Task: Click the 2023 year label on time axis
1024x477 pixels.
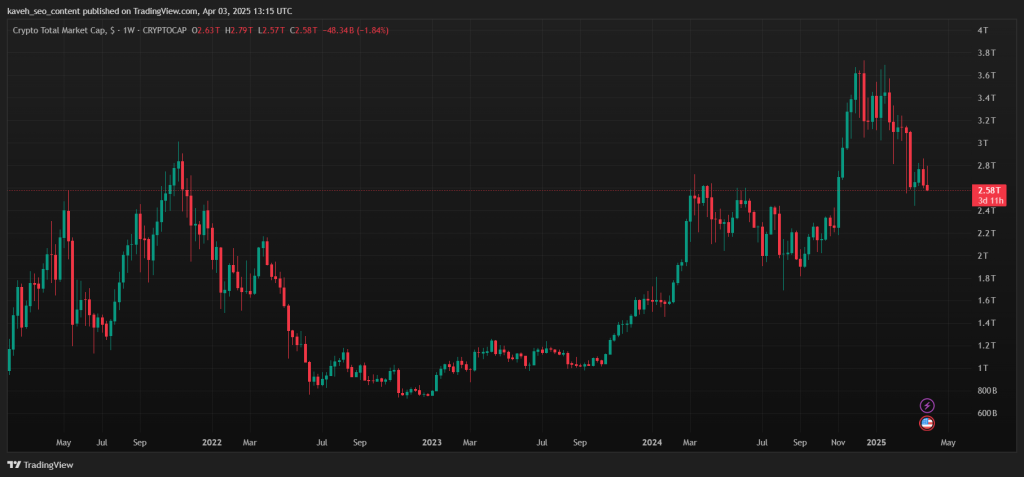Action: (431, 442)
